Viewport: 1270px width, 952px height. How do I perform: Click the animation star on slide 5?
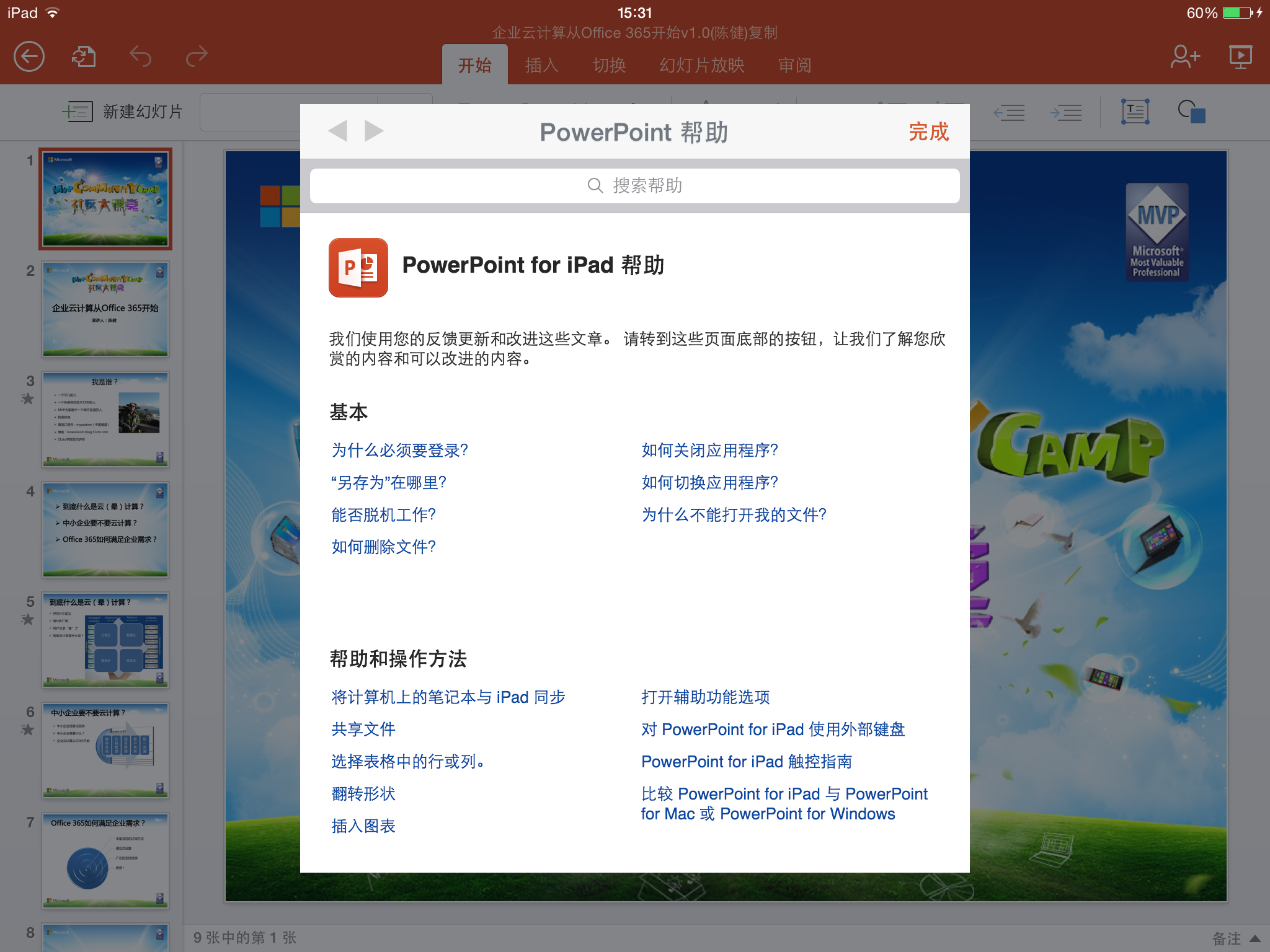pyautogui.click(x=28, y=619)
